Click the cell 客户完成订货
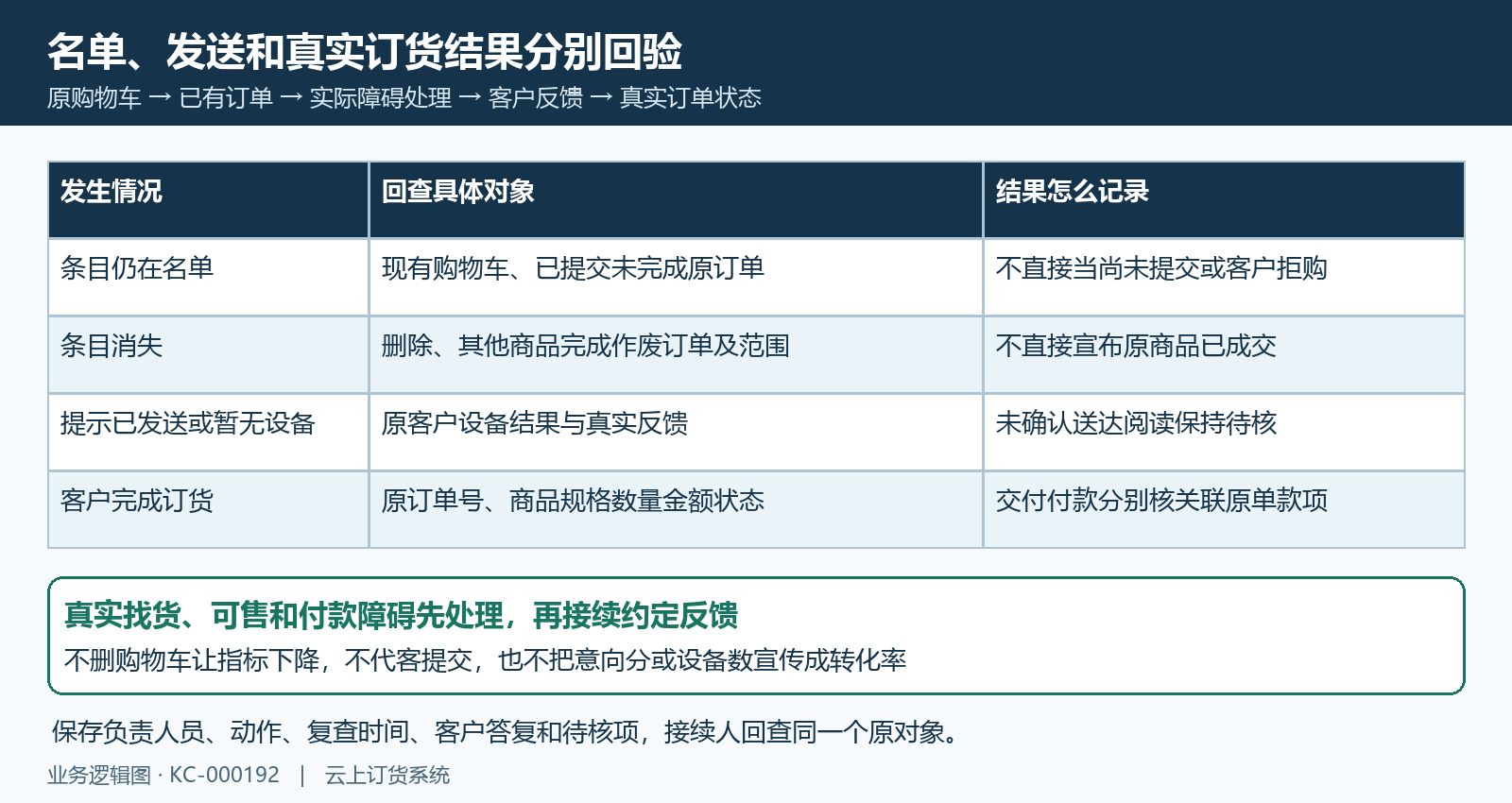The image size is (1512, 803). [x=208, y=510]
